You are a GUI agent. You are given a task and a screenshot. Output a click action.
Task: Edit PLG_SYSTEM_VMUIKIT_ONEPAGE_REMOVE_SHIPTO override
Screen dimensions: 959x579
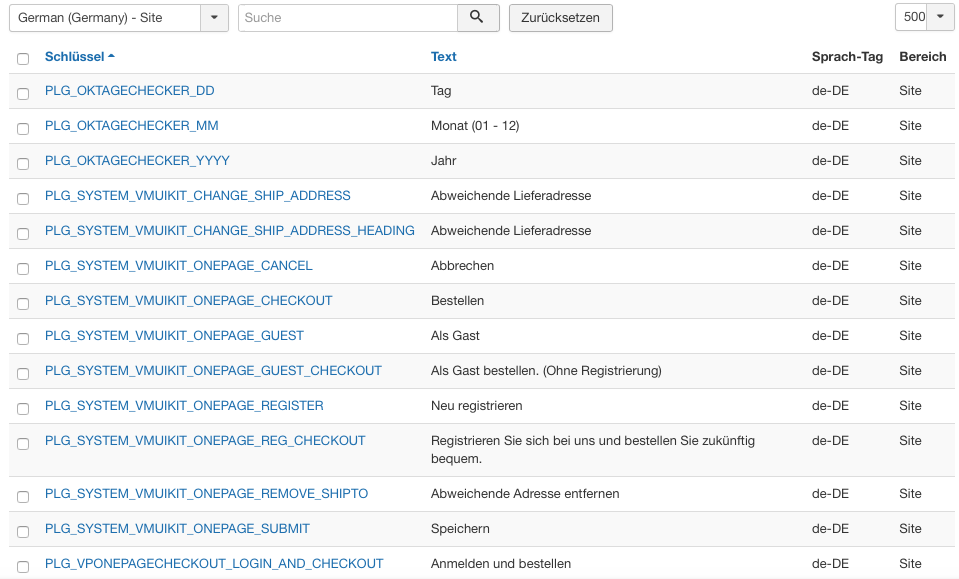coord(206,494)
